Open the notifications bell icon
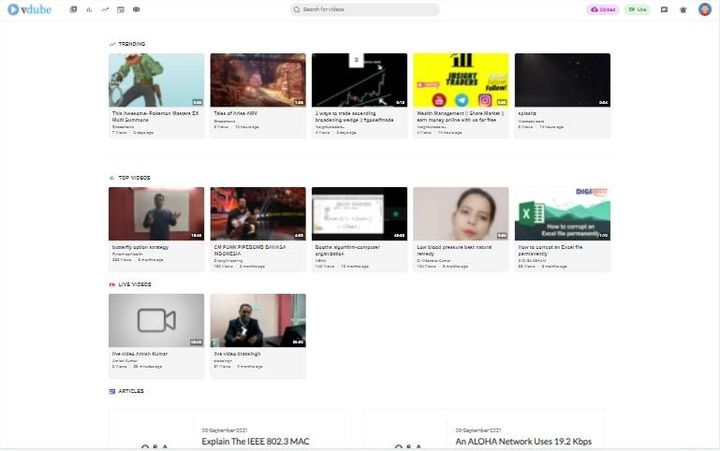 point(683,10)
